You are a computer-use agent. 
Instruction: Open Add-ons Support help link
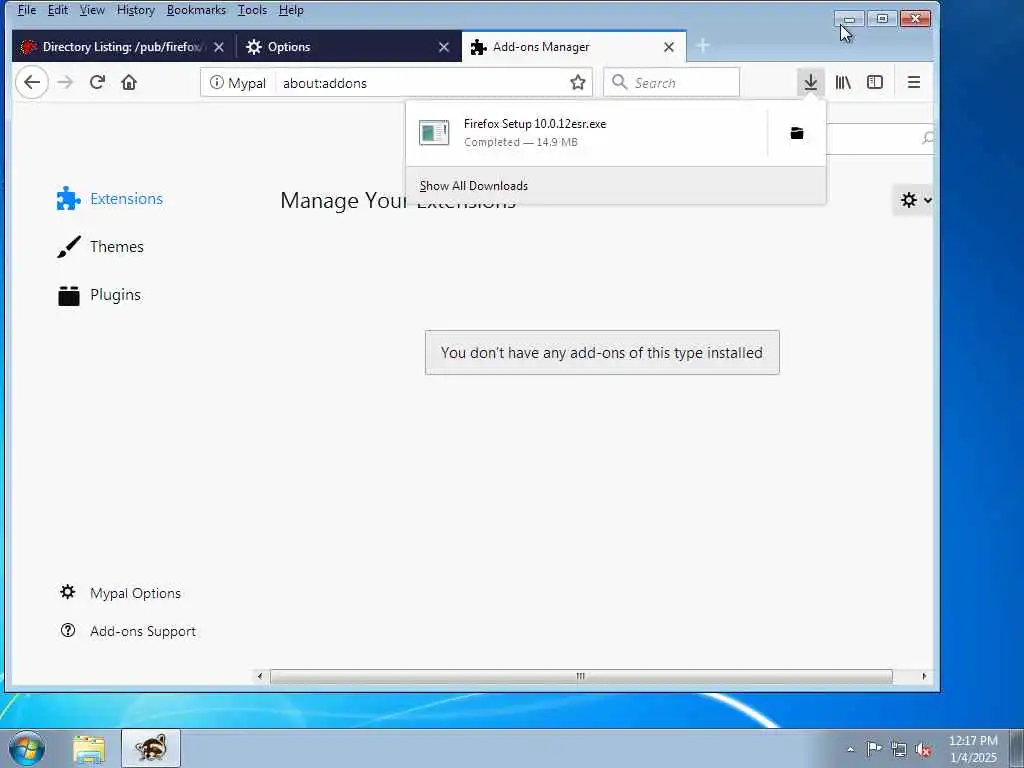(x=128, y=631)
